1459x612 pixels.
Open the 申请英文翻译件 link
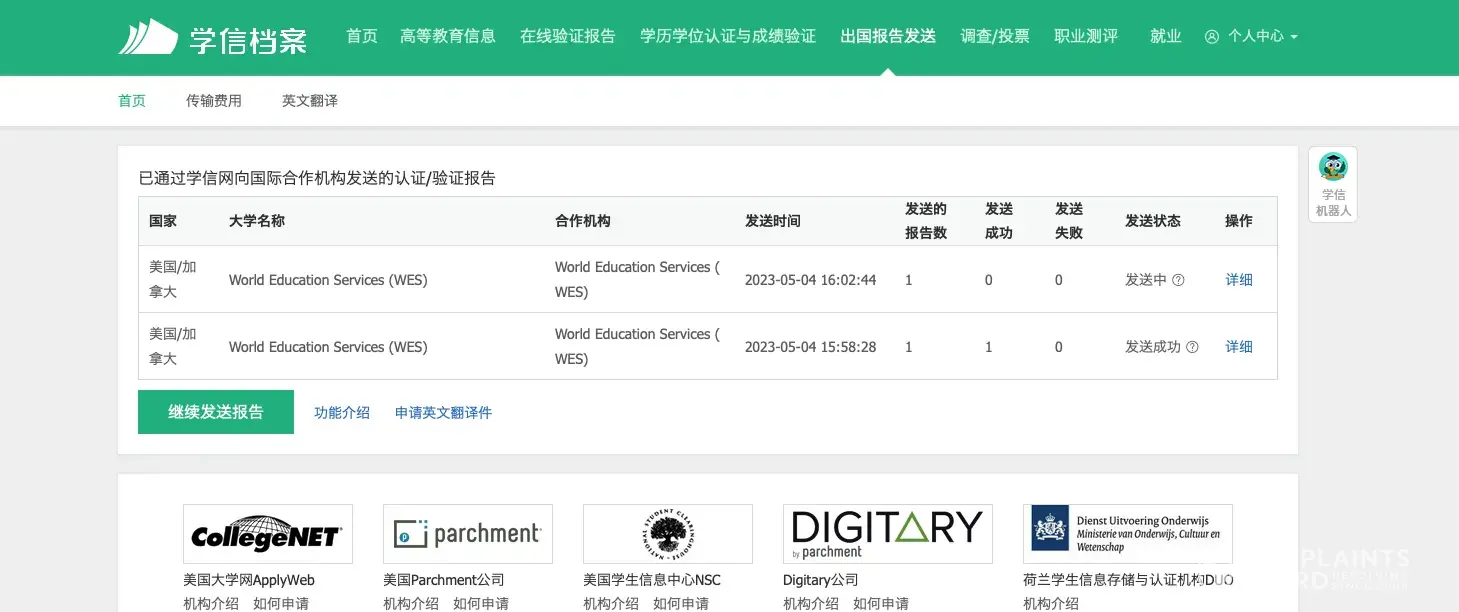(443, 413)
